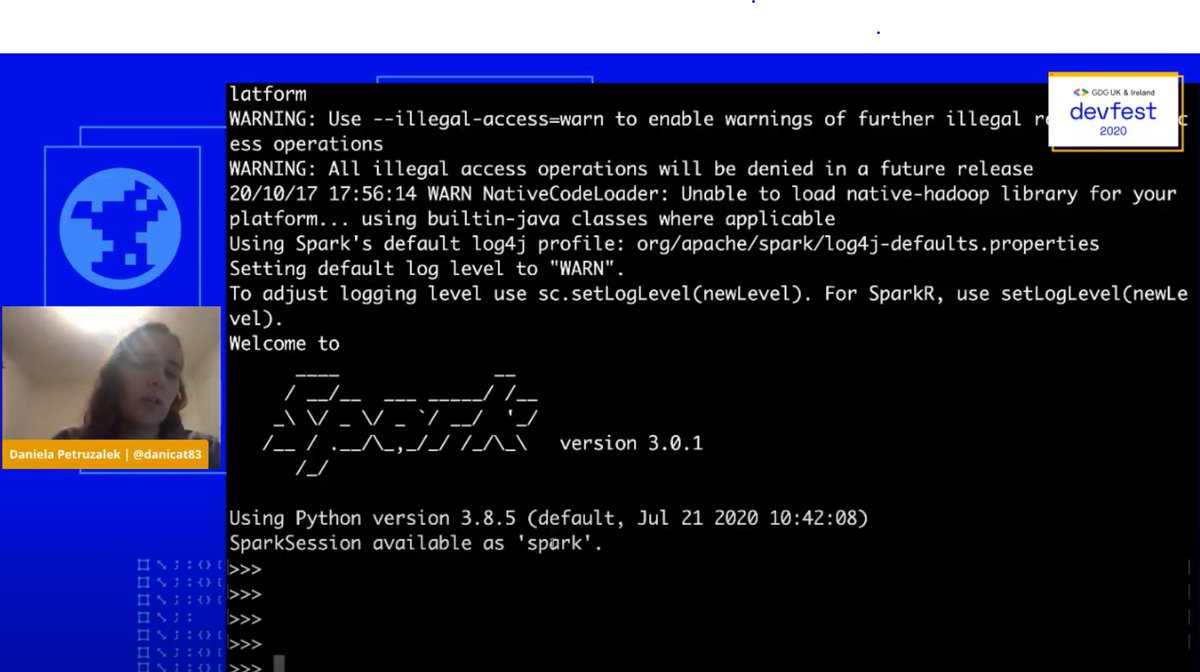Viewport: 1200px width, 672px height.
Task: Click the 'WARNING: All illegal access operations' line
Action: [x=631, y=169]
